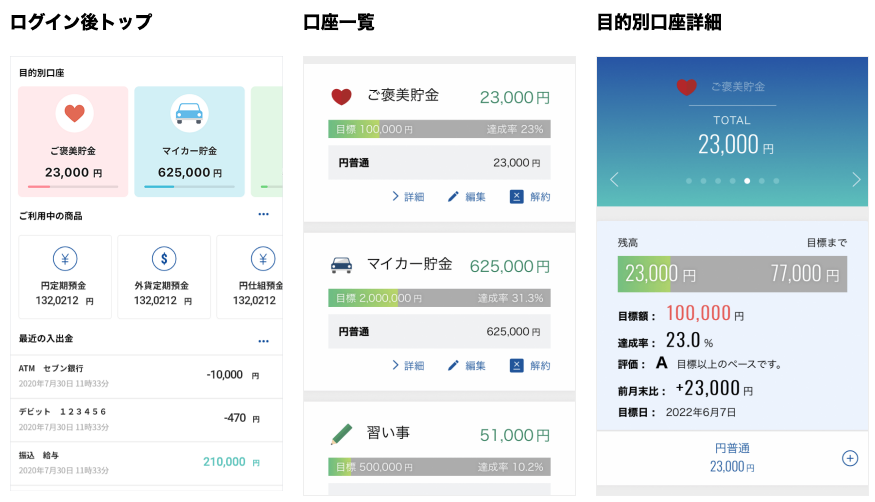Select the first carousel page dot
Viewport: 875px width, 502px height.
click(x=689, y=181)
